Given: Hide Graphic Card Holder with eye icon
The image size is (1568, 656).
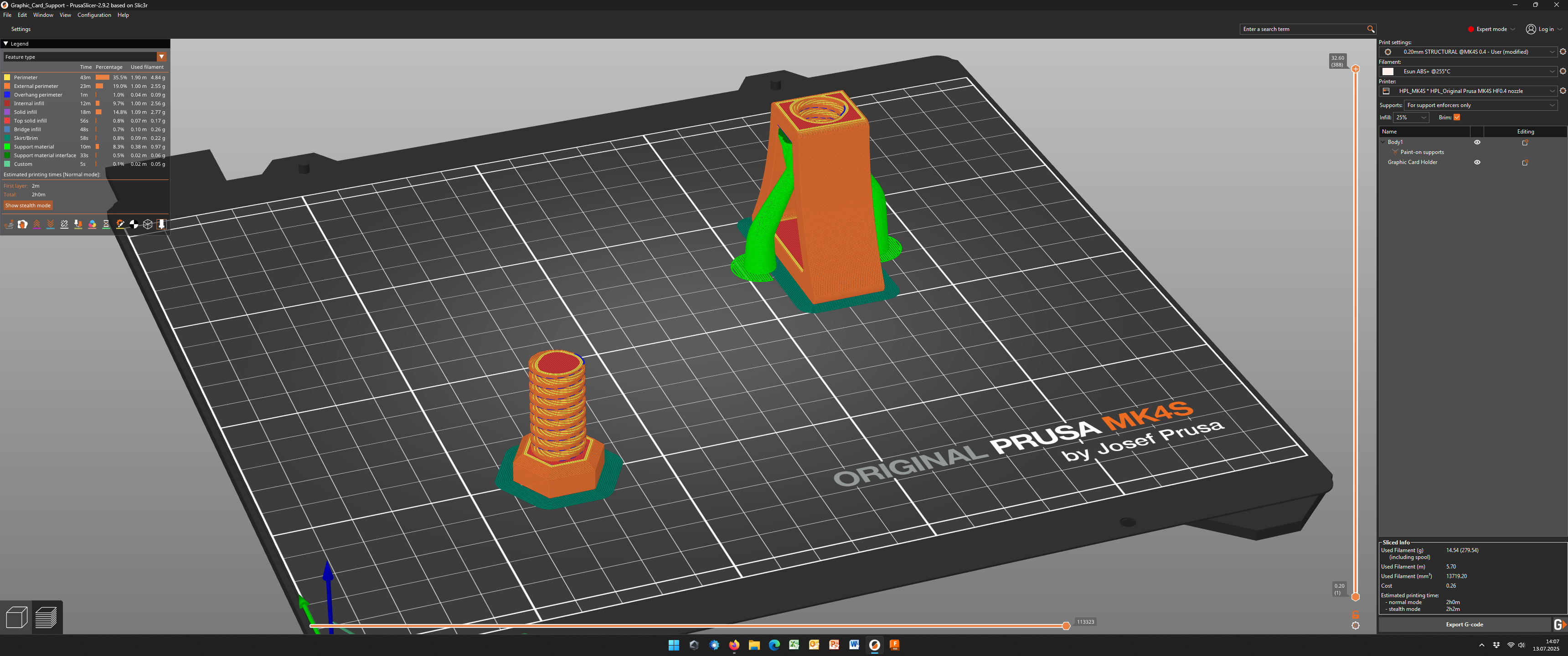Looking at the screenshot, I should [1477, 163].
